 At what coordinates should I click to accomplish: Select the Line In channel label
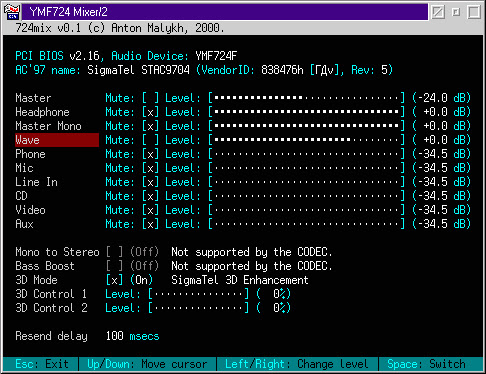click(x=36, y=182)
